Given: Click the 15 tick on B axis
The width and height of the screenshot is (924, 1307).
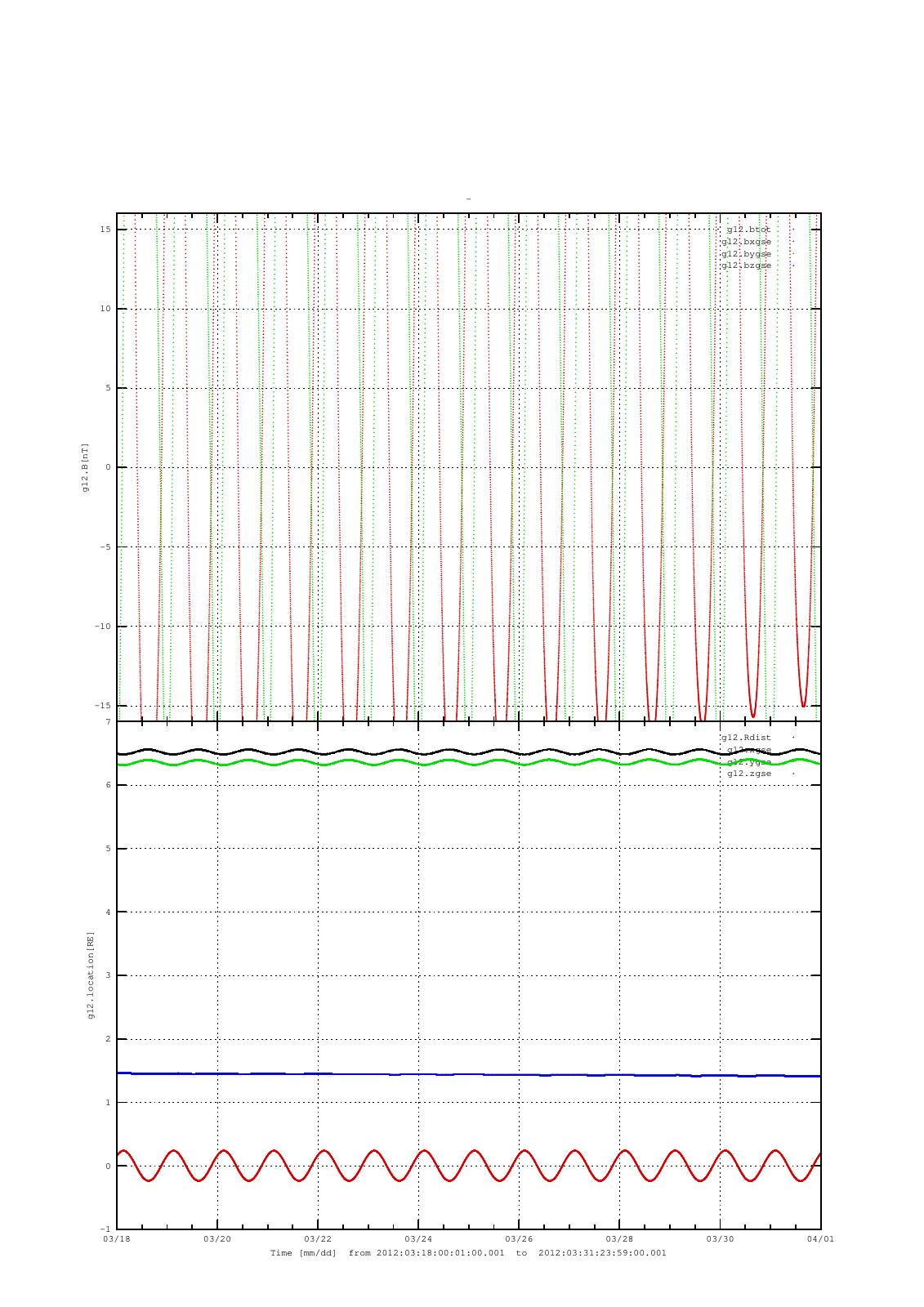Looking at the screenshot, I should pos(105,230).
